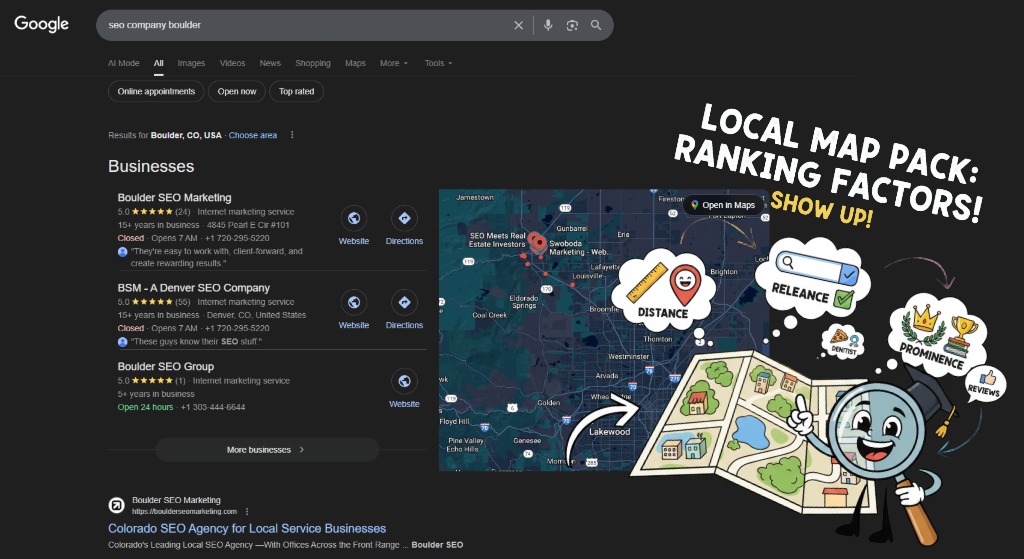This screenshot has width=1024, height=559.
Task: Open BSM - A Denver SEO Company listing
Action: click(x=193, y=287)
